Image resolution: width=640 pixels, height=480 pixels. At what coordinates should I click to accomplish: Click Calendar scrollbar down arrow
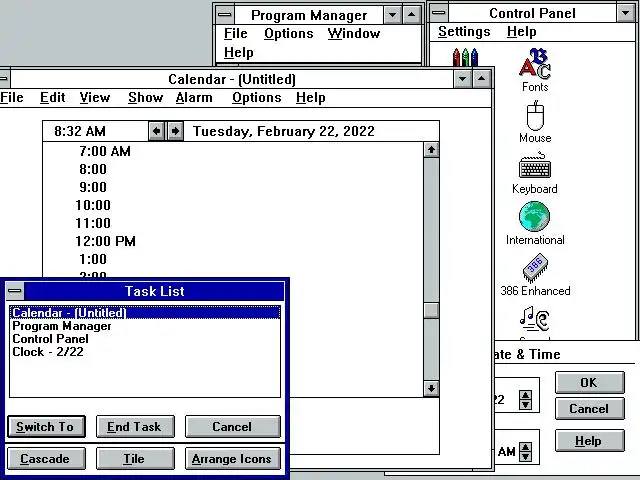[x=431, y=388]
